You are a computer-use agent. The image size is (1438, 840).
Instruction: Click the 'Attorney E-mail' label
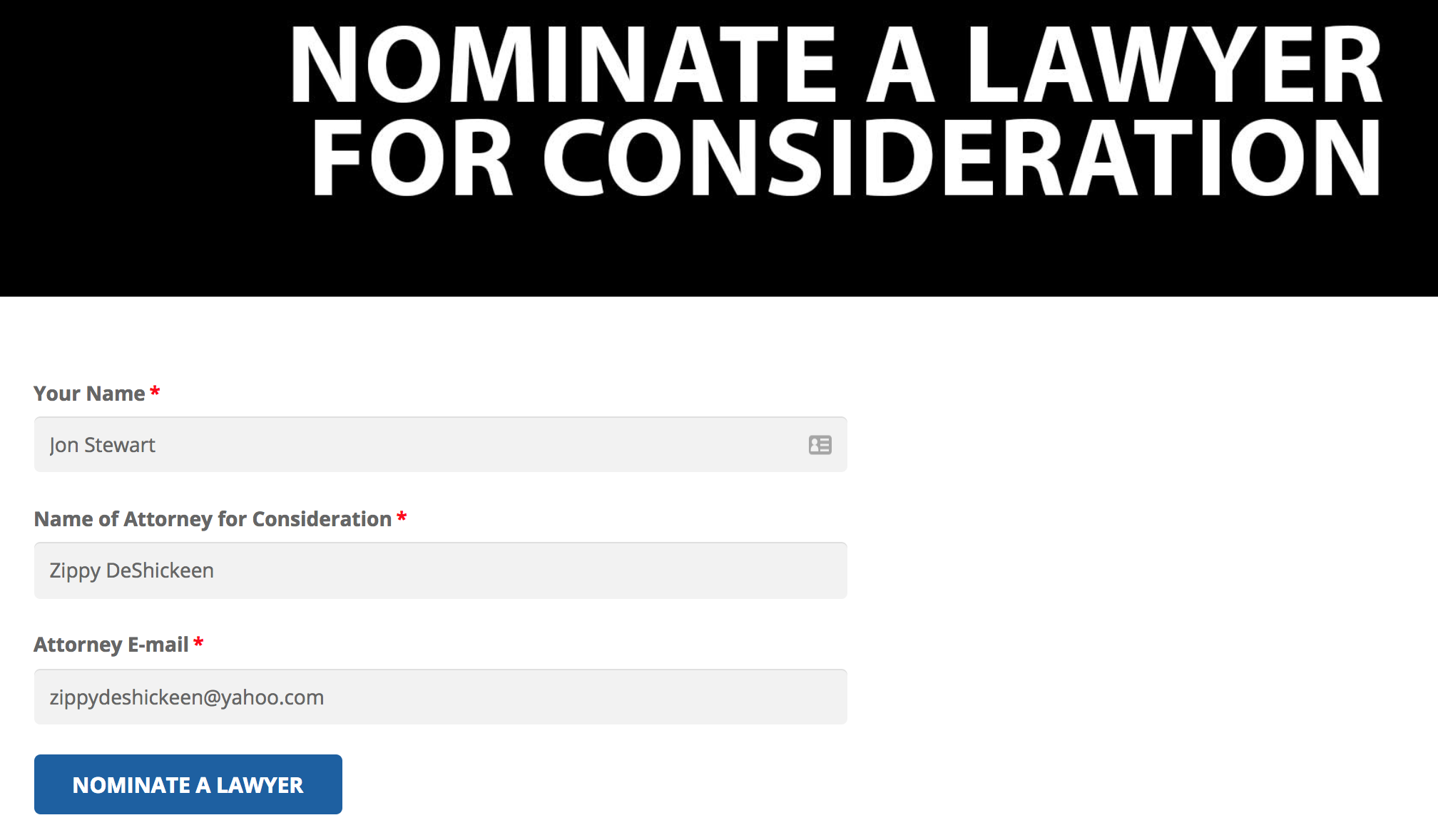pos(111,645)
